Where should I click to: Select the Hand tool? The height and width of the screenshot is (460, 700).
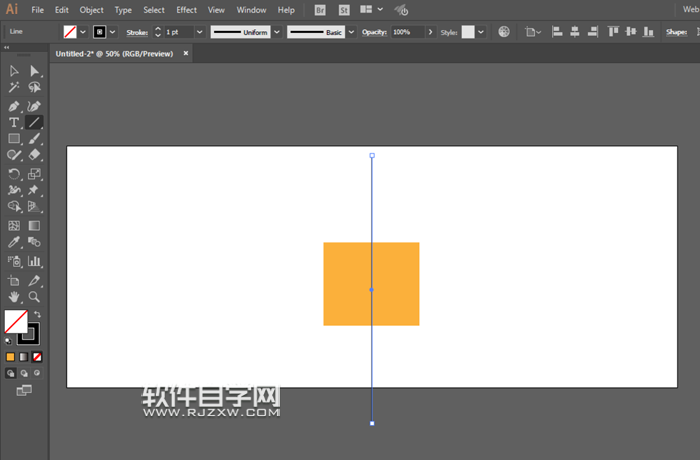click(14, 297)
